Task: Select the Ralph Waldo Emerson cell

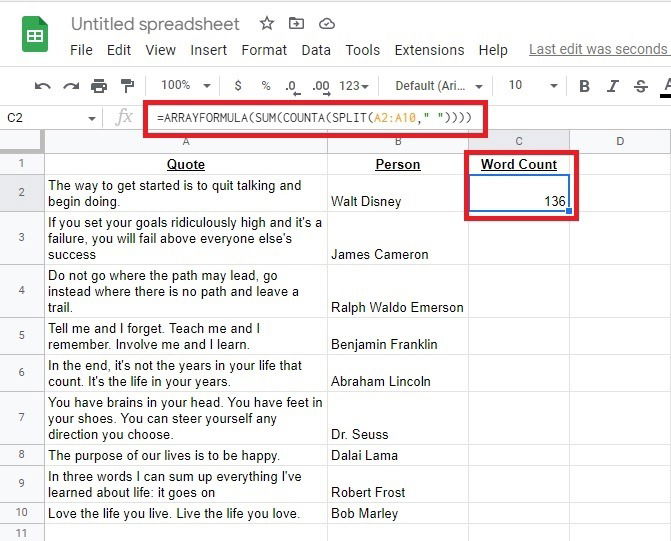Action: 398,291
